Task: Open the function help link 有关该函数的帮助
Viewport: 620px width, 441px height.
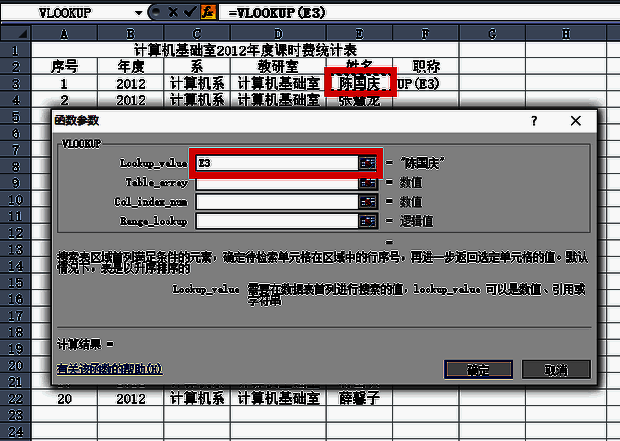Action: 110,369
